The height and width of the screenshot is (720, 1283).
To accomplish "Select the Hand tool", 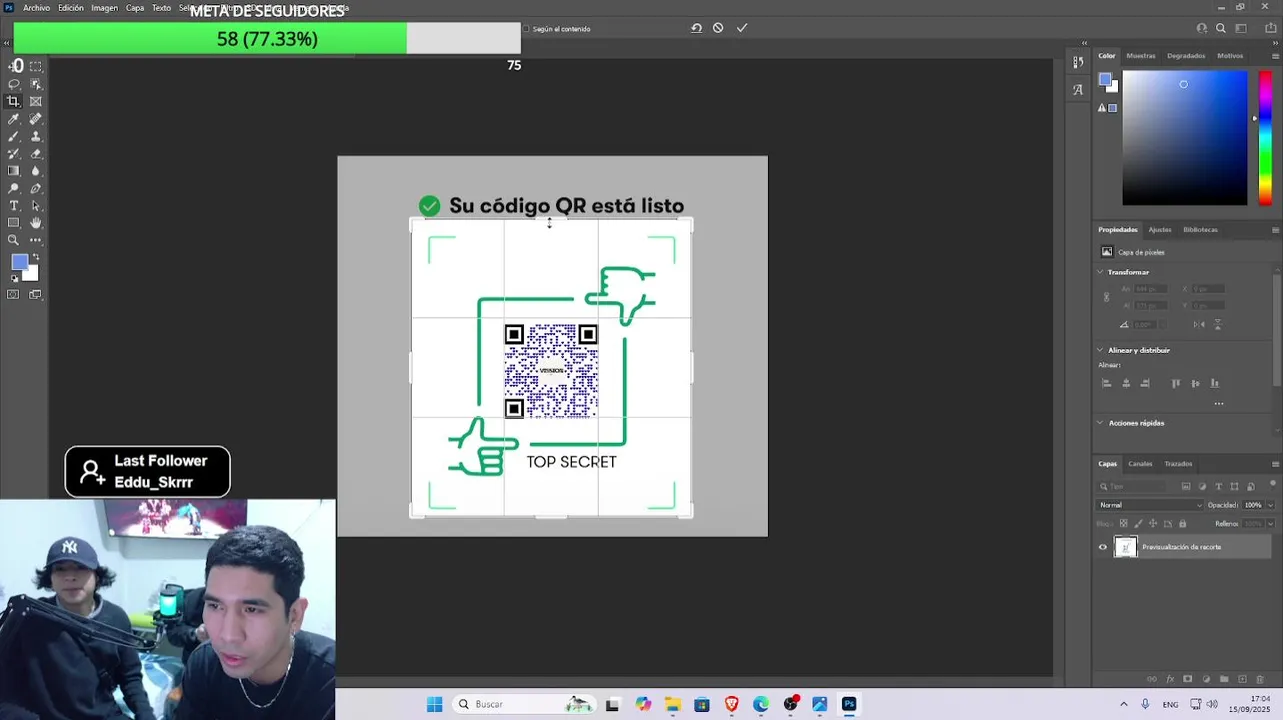I will point(36,222).
